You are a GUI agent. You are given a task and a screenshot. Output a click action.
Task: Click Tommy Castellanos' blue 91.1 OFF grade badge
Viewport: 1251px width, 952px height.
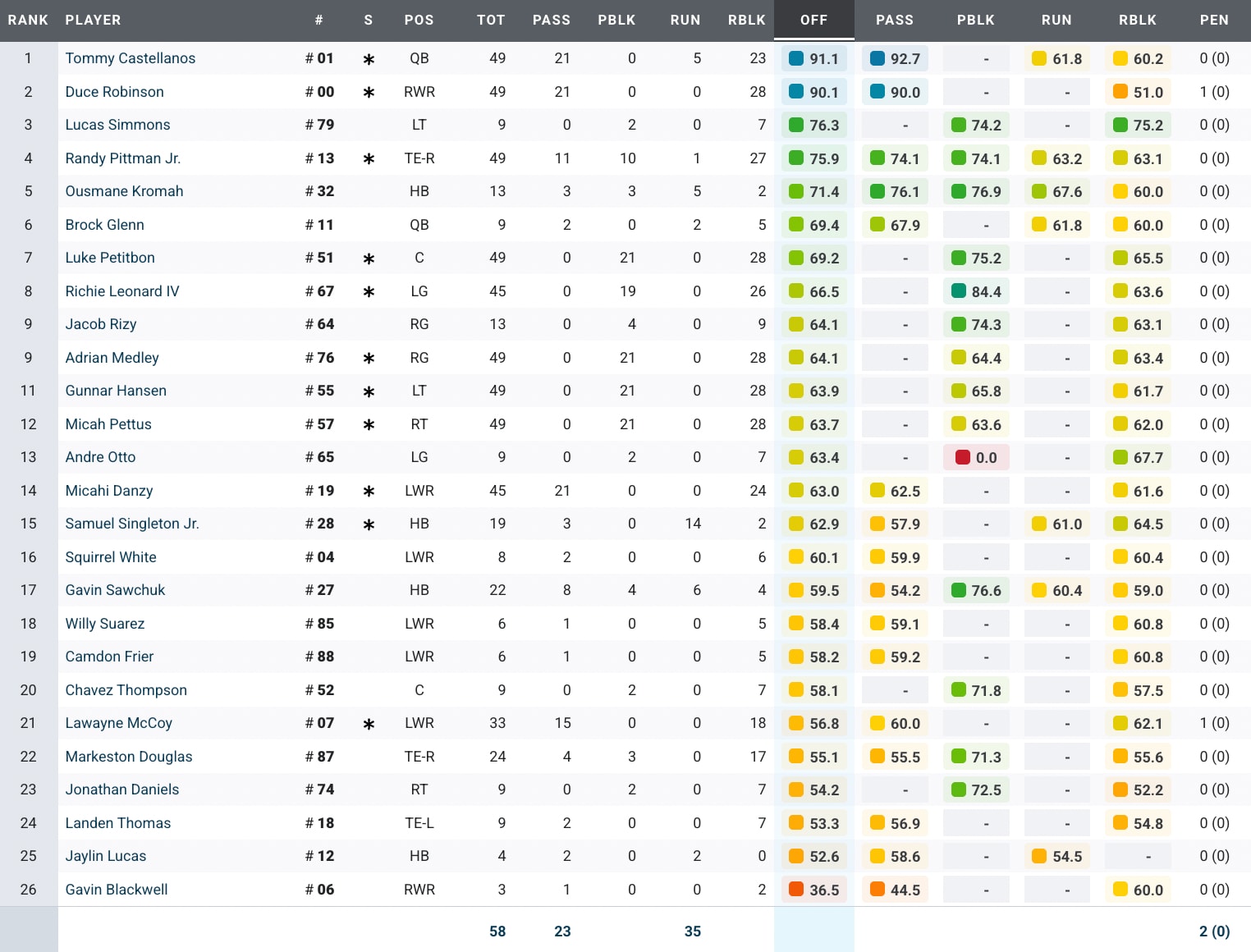click(813, 58)
